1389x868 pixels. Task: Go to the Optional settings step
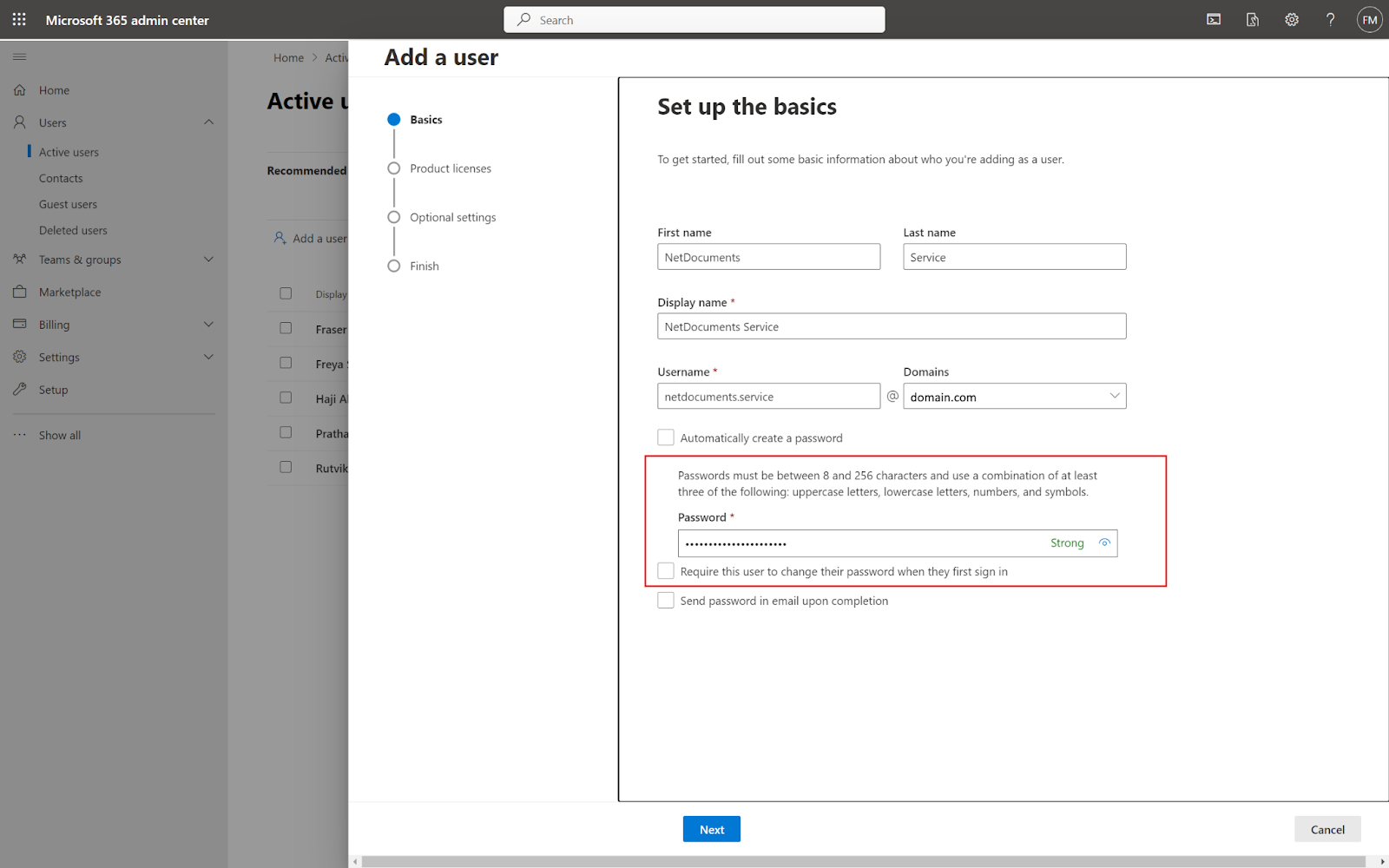(442, 217)
